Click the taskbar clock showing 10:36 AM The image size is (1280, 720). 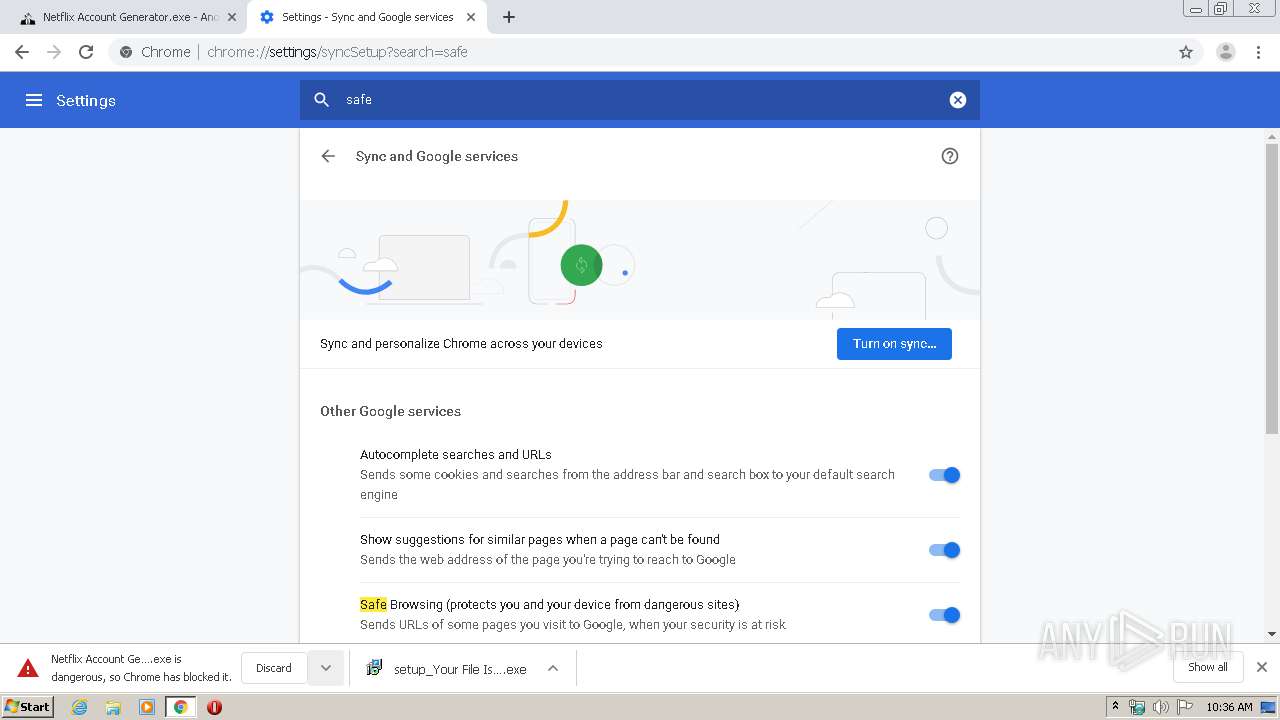tap(1229, 707)
